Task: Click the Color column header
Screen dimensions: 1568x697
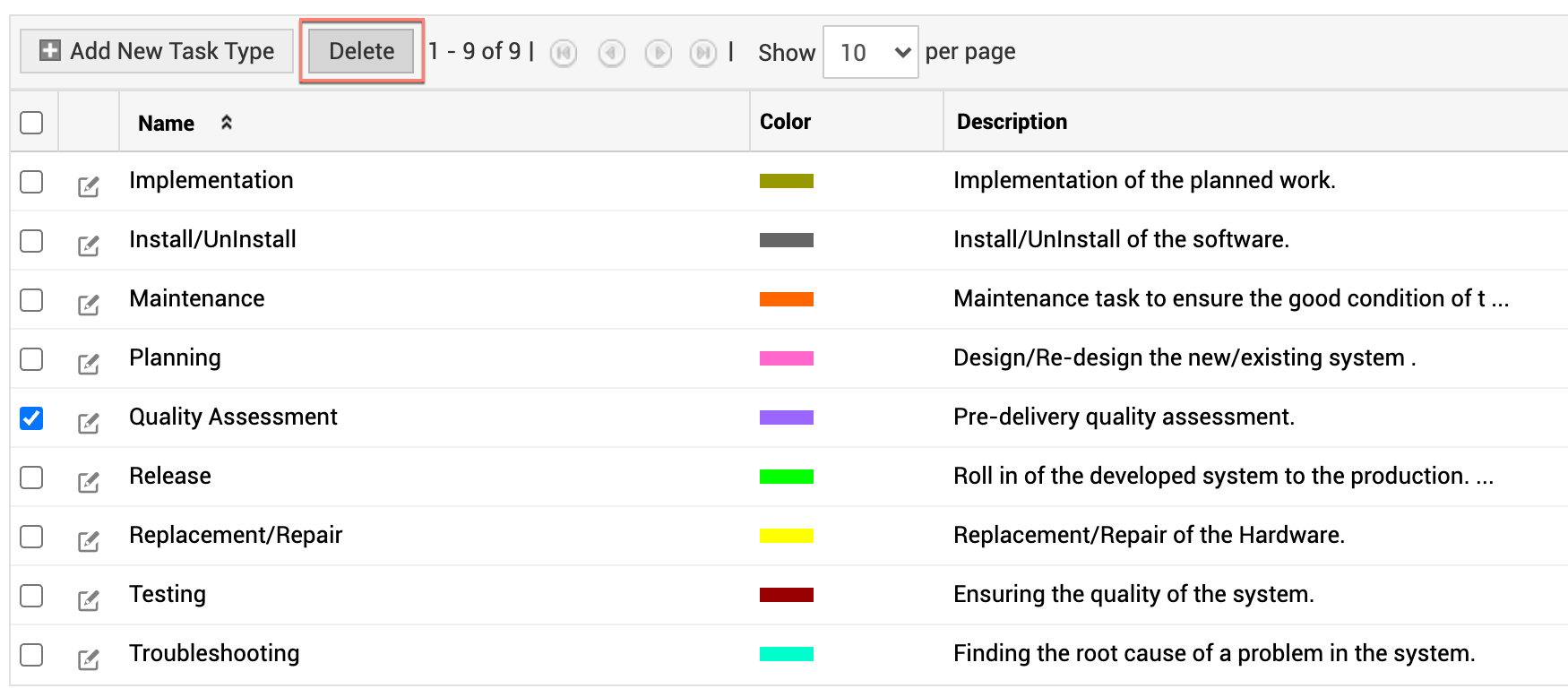Action: coord(785,122)
